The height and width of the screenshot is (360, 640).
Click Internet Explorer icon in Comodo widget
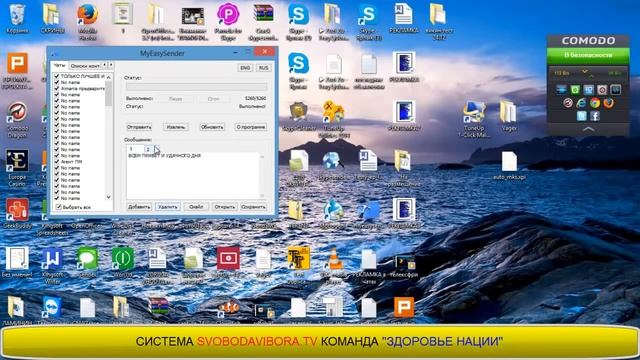[x=581, y=103]
